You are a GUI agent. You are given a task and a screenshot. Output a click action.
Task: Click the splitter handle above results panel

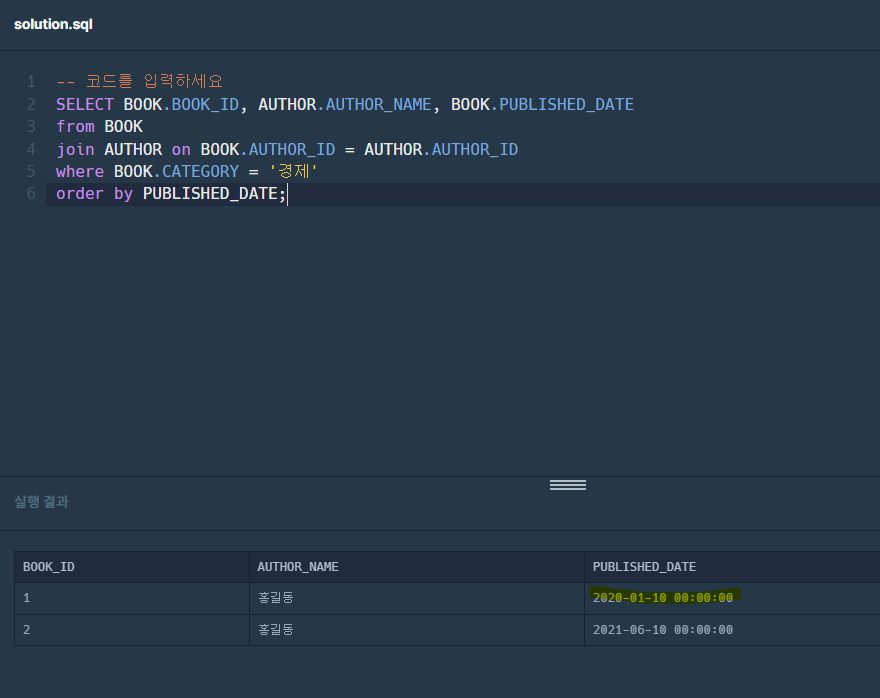pyautogui.click(x=567, y=485)
